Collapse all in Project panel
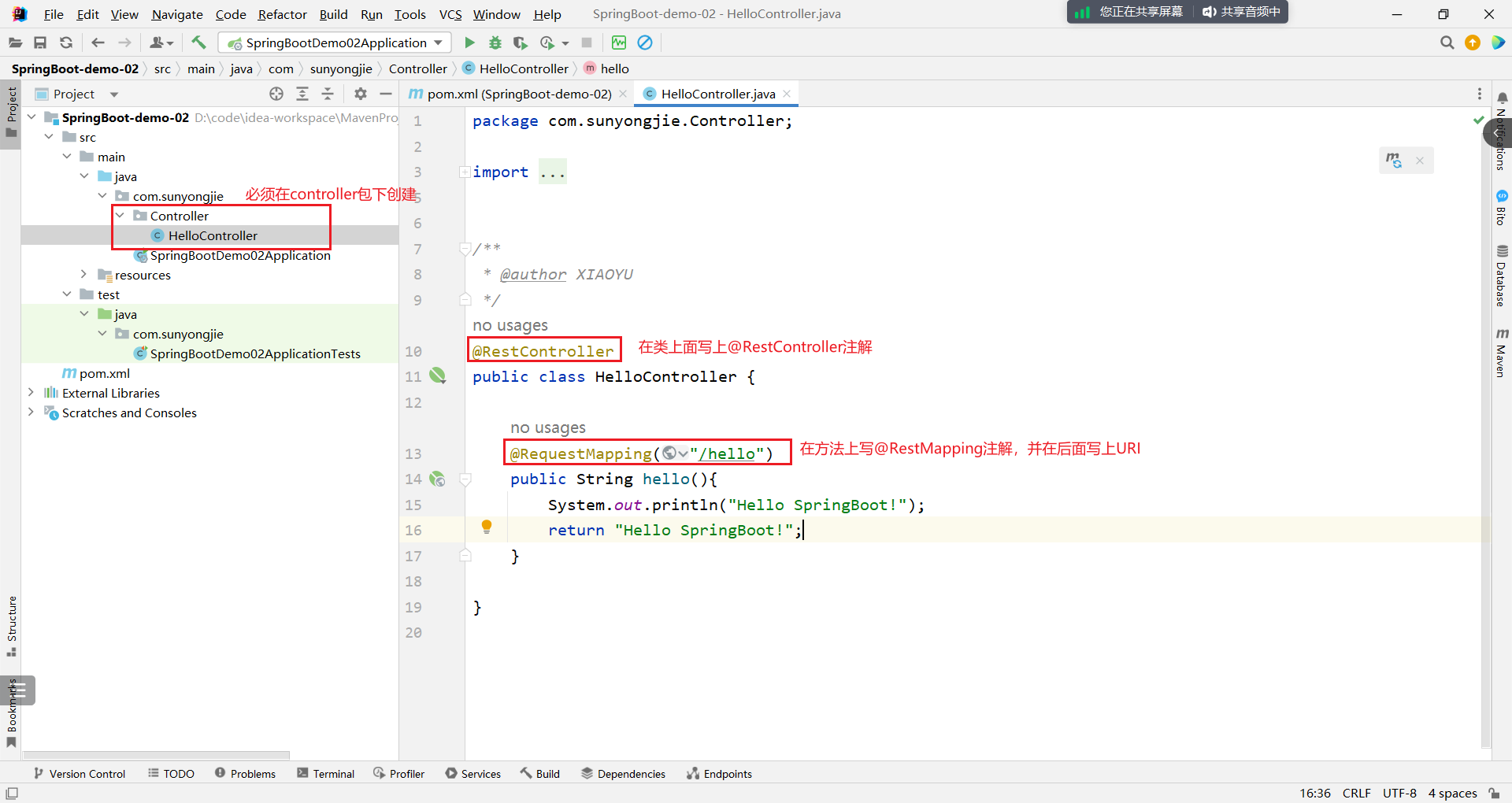Viewport: 1512px width, 803px height. click(328, 94)
